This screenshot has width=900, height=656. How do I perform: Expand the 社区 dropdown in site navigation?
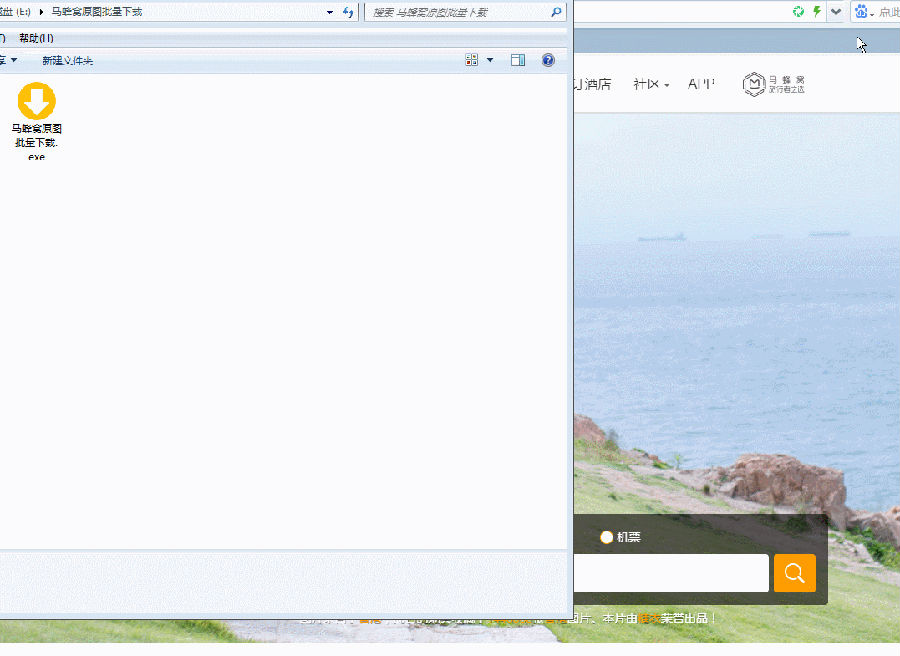(650, 84)
